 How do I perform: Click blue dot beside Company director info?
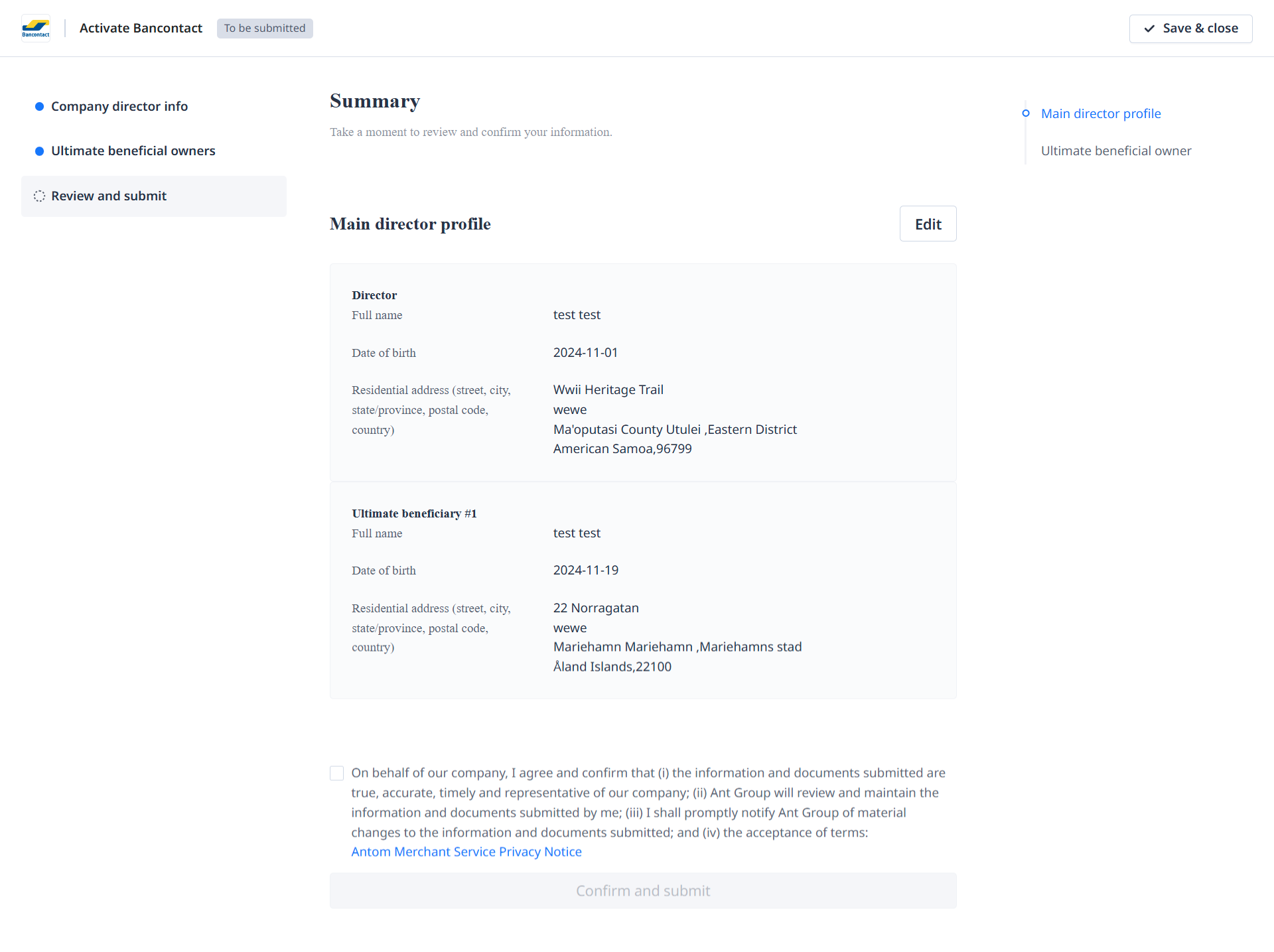point(39,107)
